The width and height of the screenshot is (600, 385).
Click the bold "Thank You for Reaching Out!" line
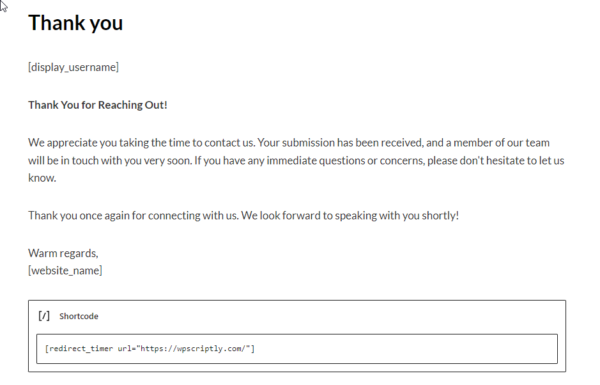click(98, 105)
